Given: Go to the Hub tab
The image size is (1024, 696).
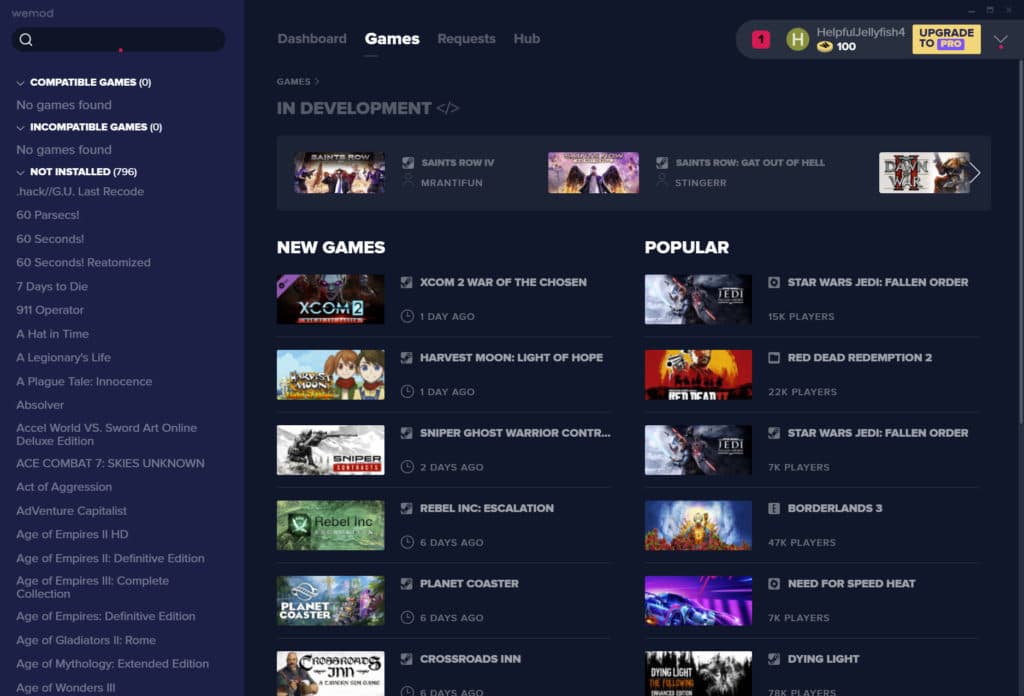Looking at the screenshot, I should [x=526, y=39].
